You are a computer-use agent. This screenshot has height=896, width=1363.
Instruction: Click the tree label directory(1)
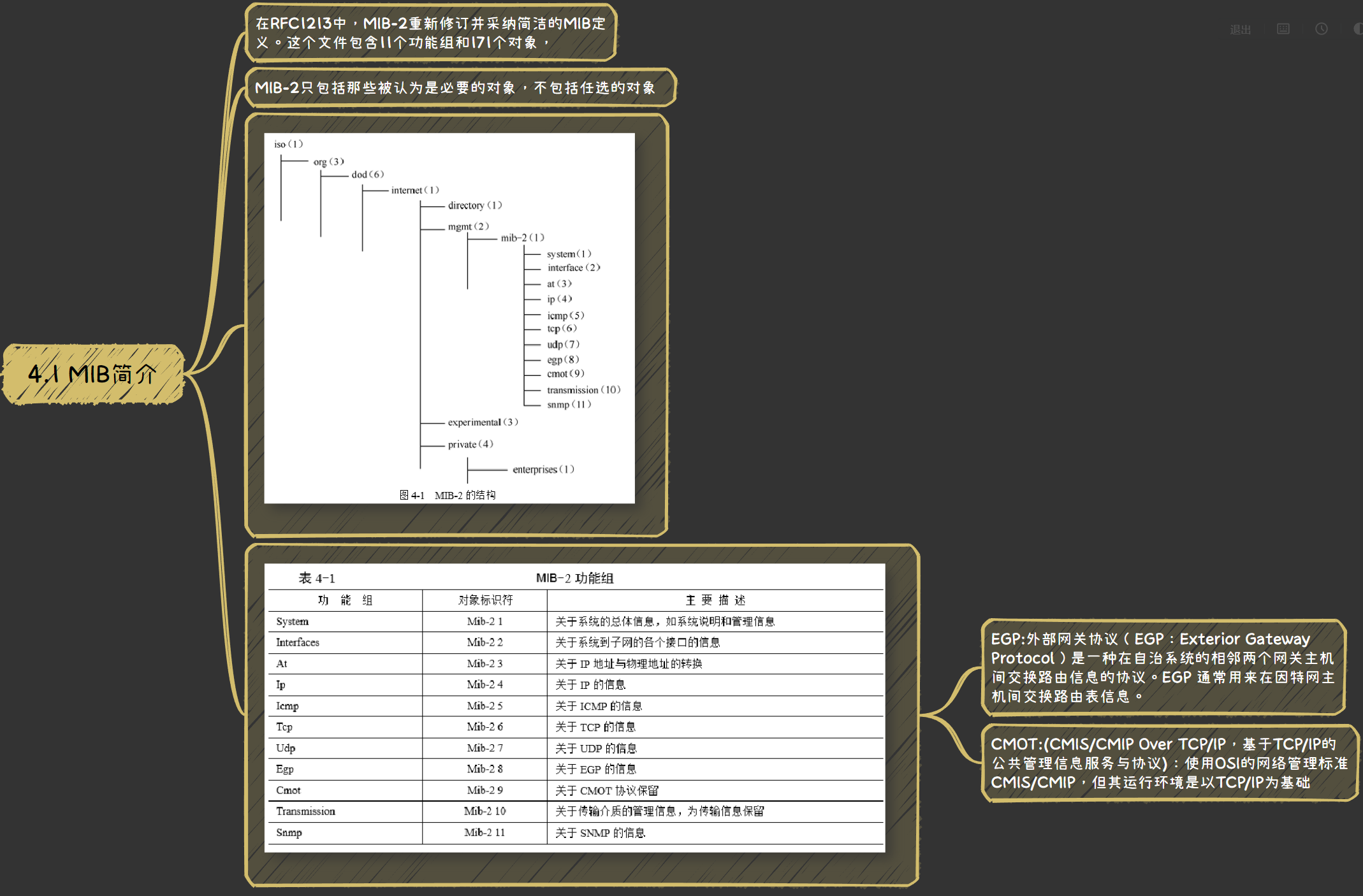475,205
